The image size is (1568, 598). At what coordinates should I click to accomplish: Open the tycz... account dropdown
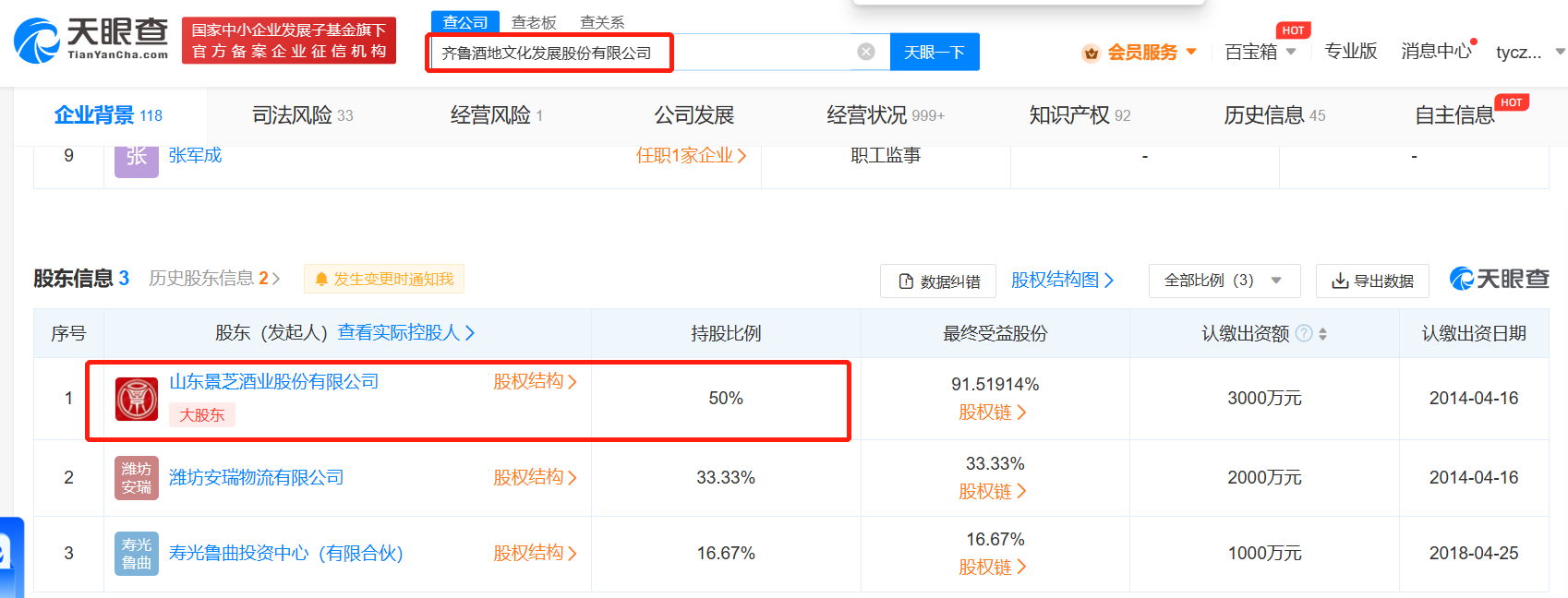1530,52
